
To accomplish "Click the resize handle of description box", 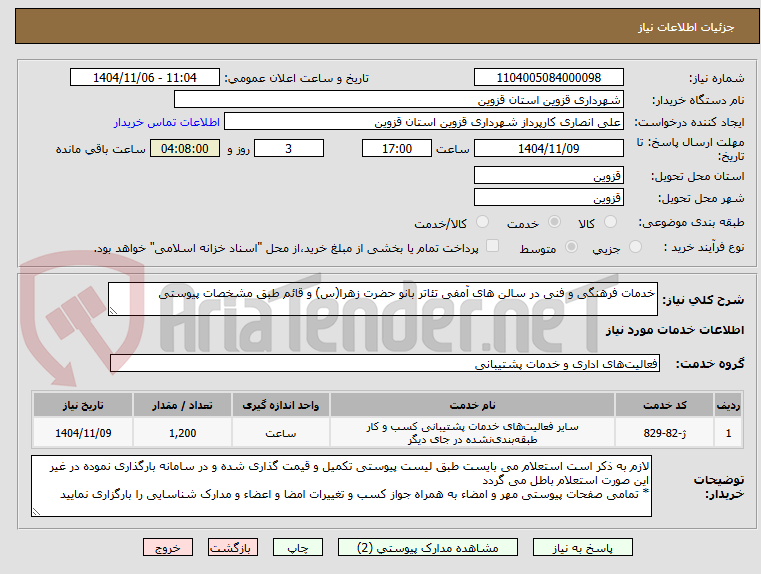I will pyautogui.click(x=113, y=311).
